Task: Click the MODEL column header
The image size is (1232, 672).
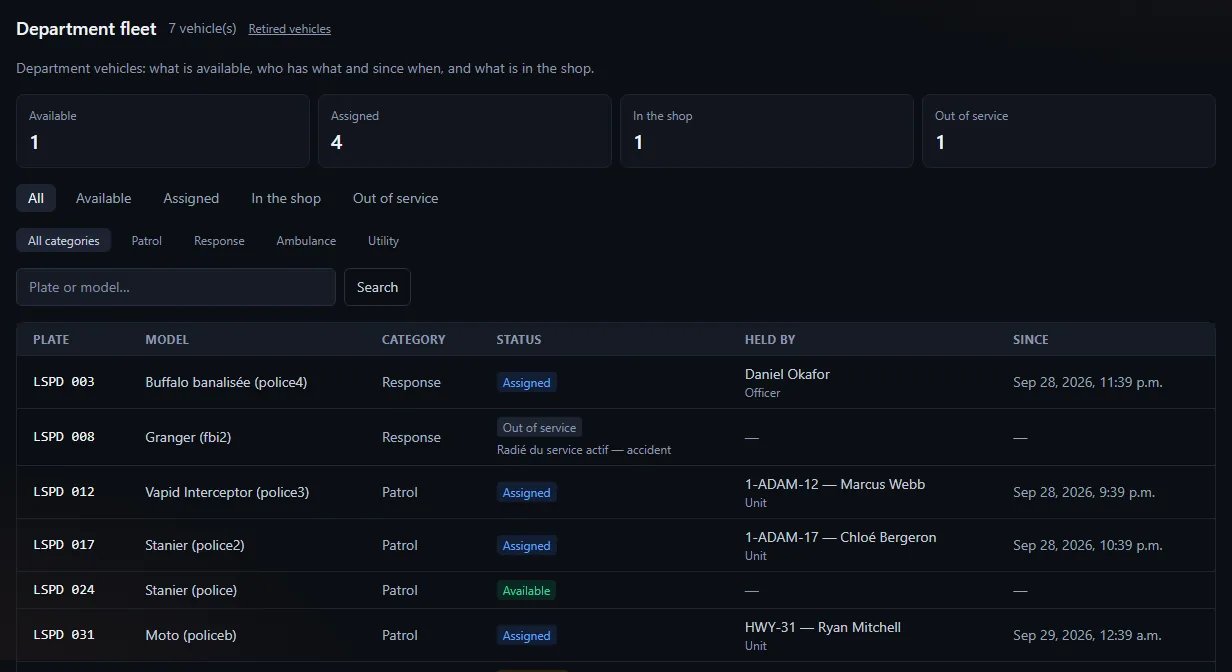Action: pos(167,340)
